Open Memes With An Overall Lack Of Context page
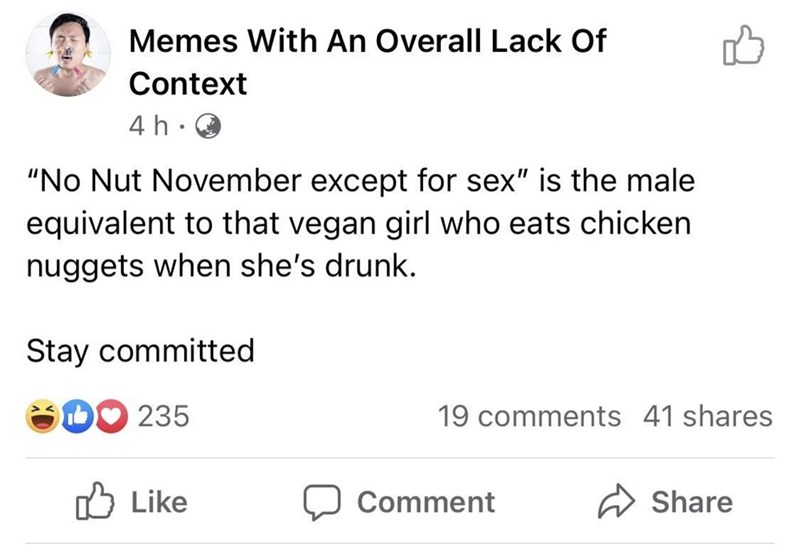The height and width of the screenshot is (550, 800). [369, 42]
